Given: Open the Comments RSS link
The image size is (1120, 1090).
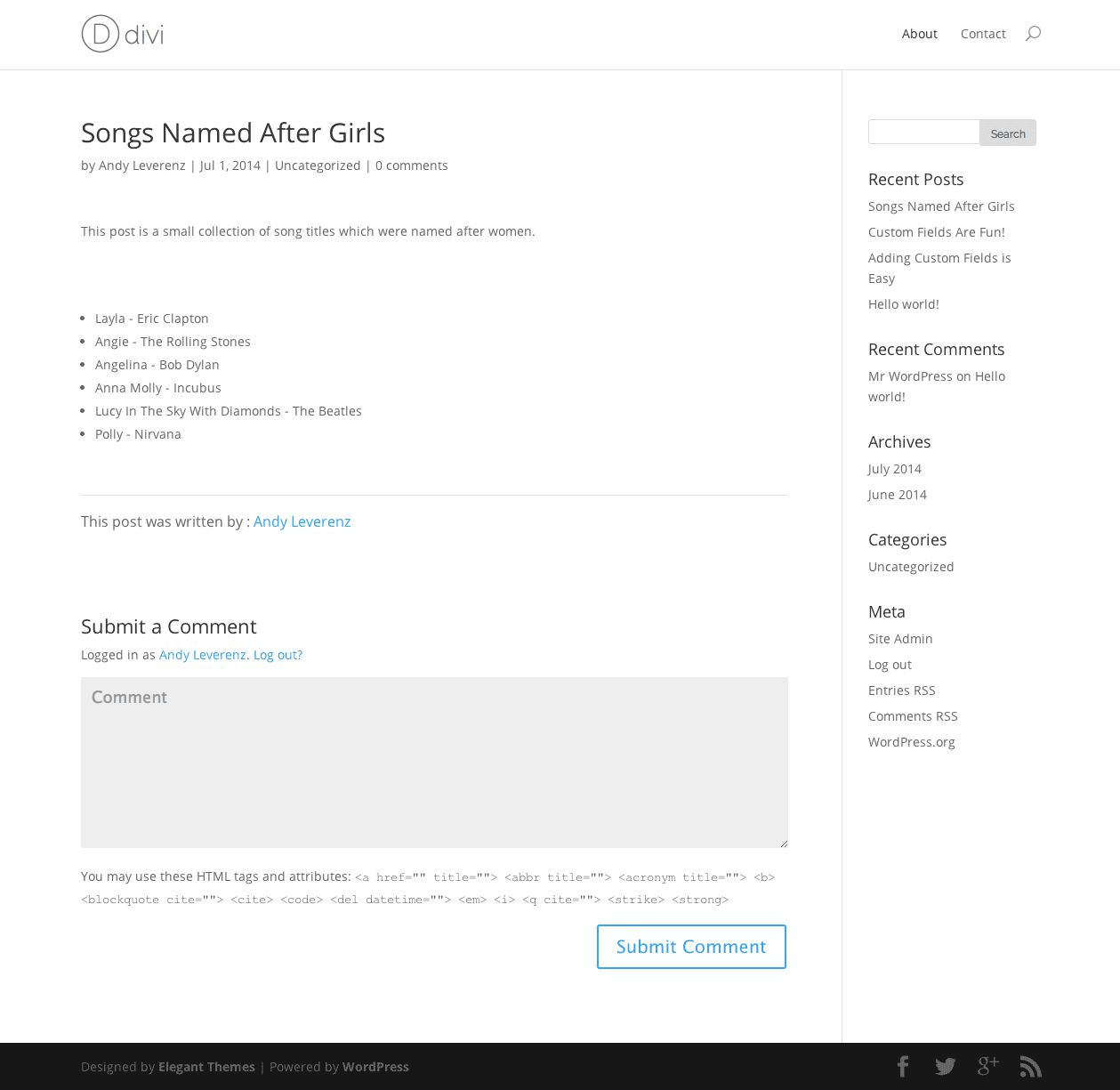Looking at the screenshot, I should pos(913,716).
